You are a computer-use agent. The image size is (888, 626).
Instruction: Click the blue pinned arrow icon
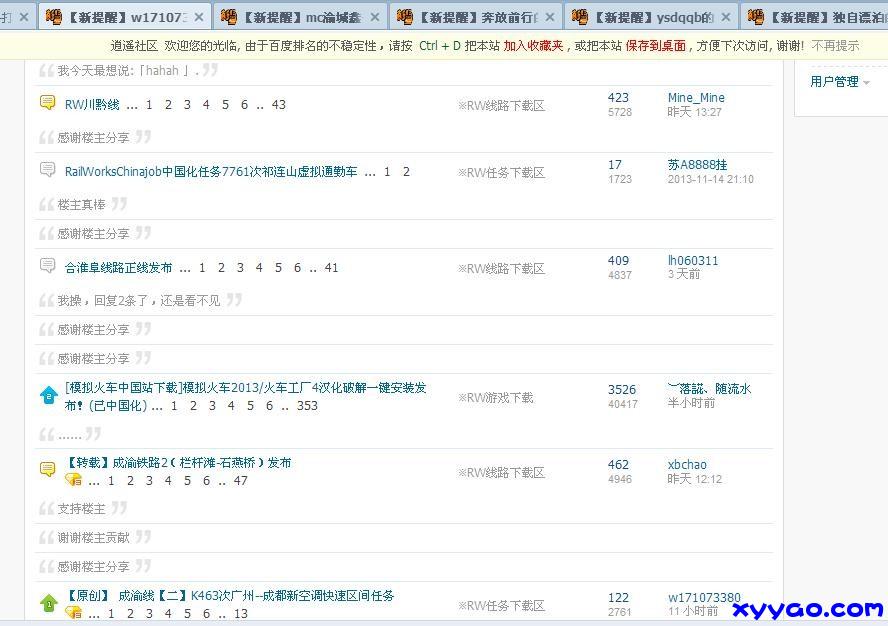click(47, 396)
